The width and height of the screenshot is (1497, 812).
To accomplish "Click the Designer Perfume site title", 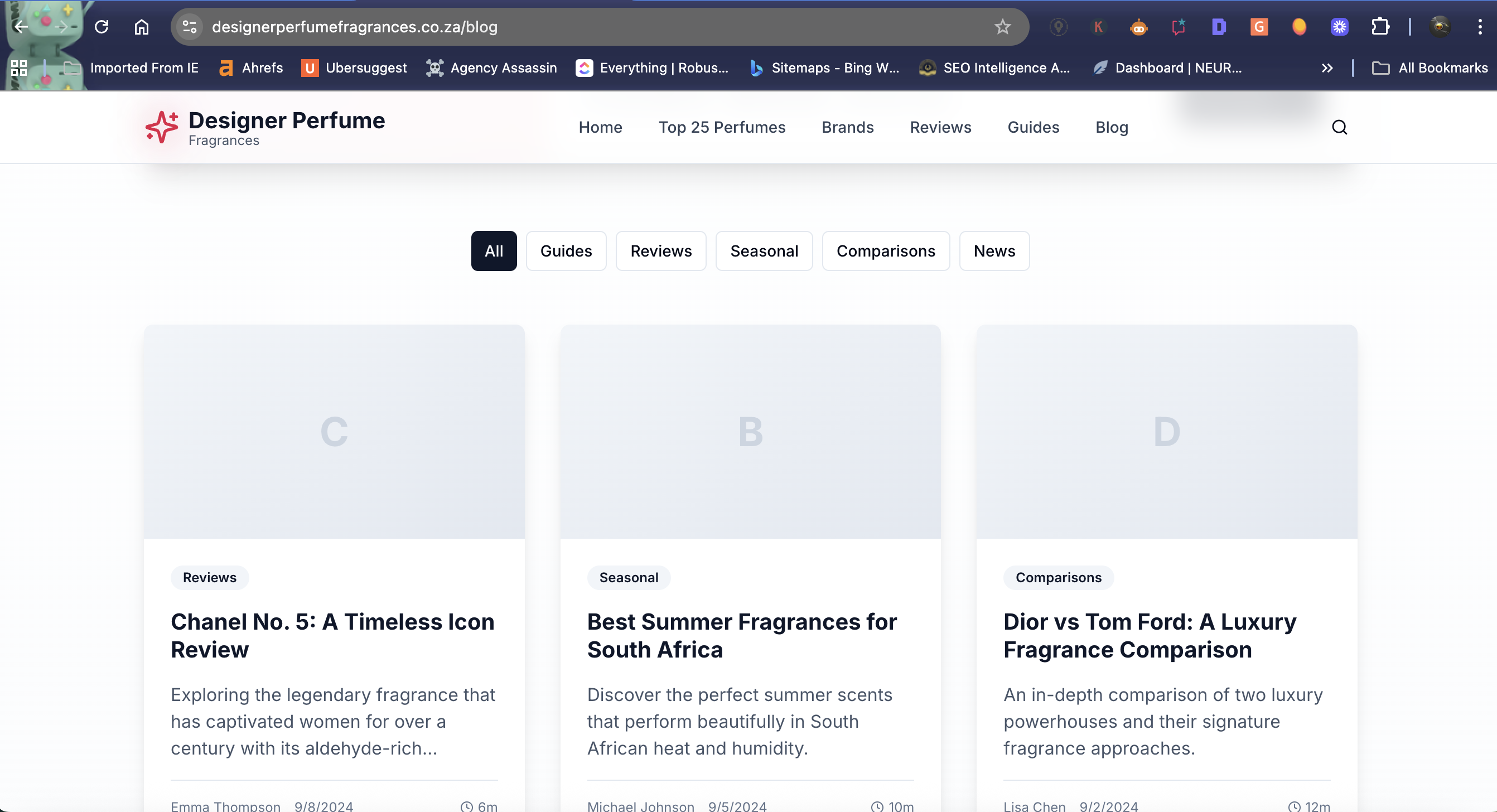I will (x=287, y=120).
